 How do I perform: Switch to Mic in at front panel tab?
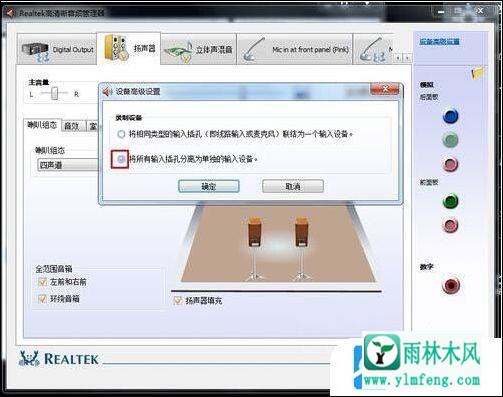(295, 49)
